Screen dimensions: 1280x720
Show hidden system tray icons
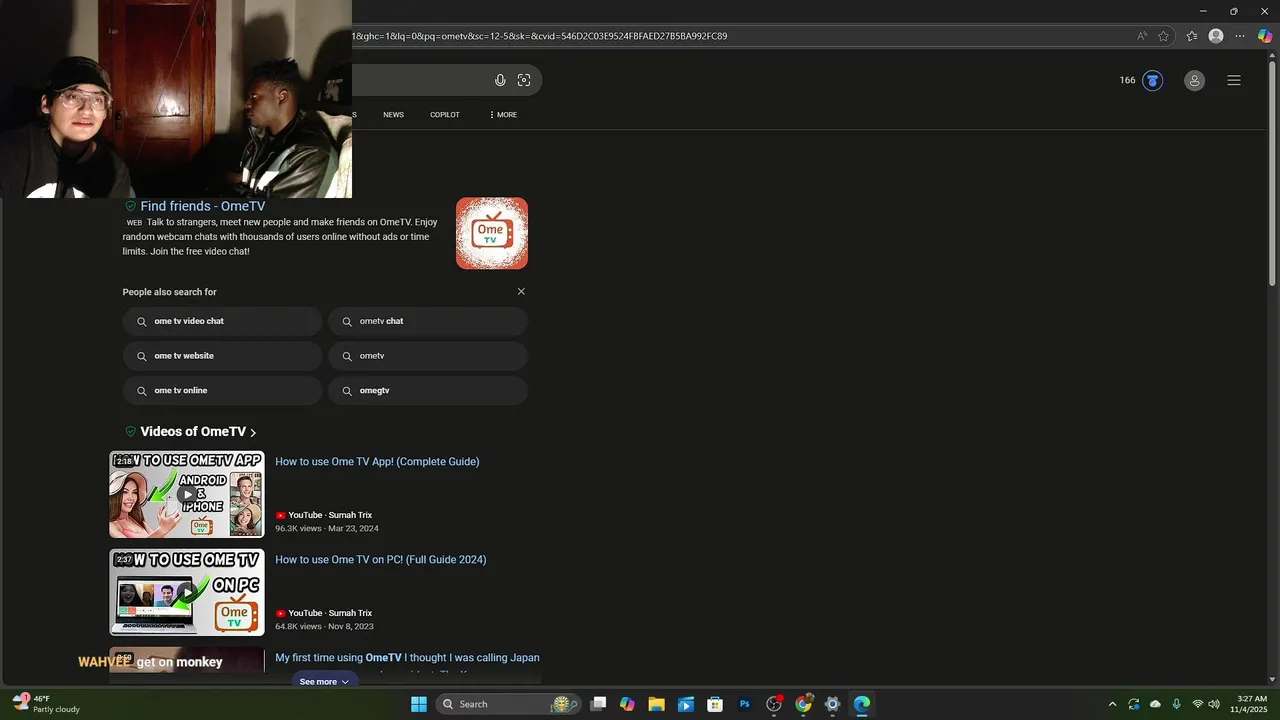(1112, 704)
